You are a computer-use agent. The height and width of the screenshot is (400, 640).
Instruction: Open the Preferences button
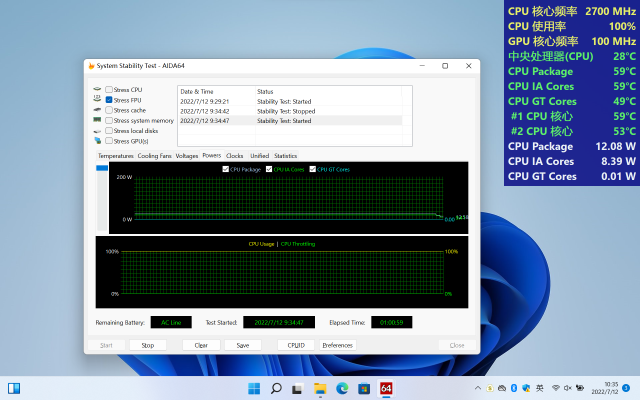338,345
